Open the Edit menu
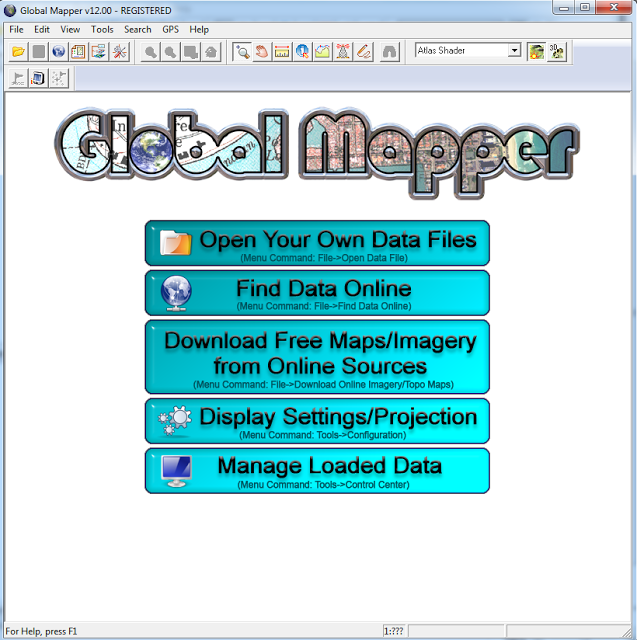637x640 pixels. [42, 29]
